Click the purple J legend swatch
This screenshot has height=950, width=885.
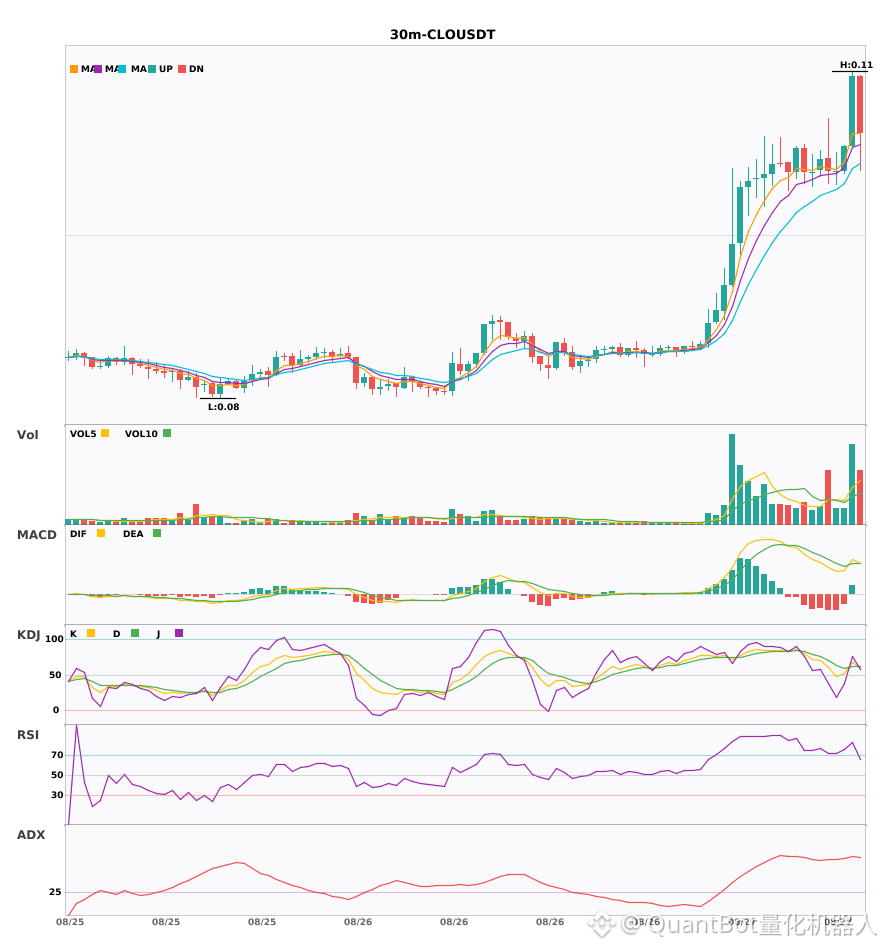[179, 633]
